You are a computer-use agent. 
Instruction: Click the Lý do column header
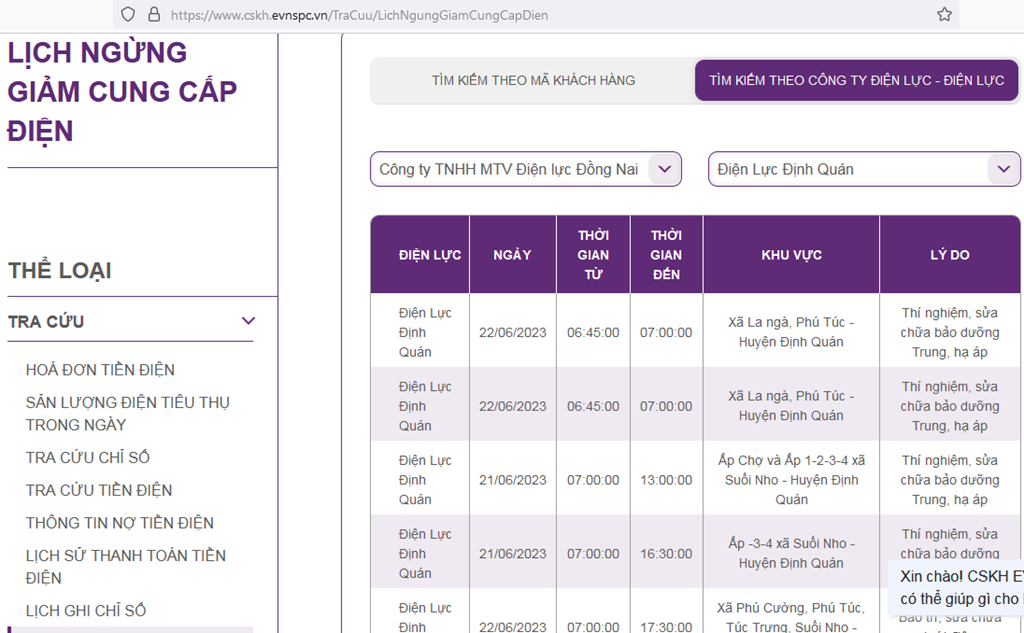[x=950, y=255]
